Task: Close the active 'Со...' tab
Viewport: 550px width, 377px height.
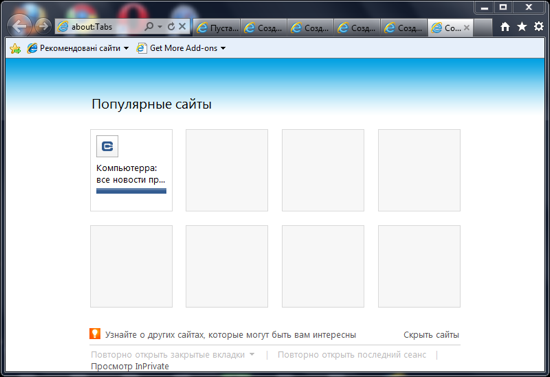Action: 467,28
